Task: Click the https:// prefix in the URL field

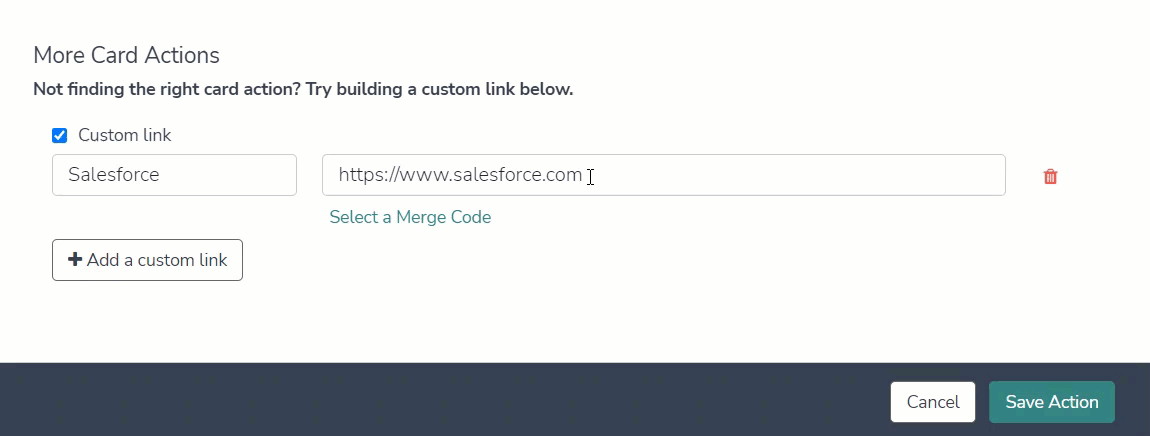Action: click(x=367, y=175)
